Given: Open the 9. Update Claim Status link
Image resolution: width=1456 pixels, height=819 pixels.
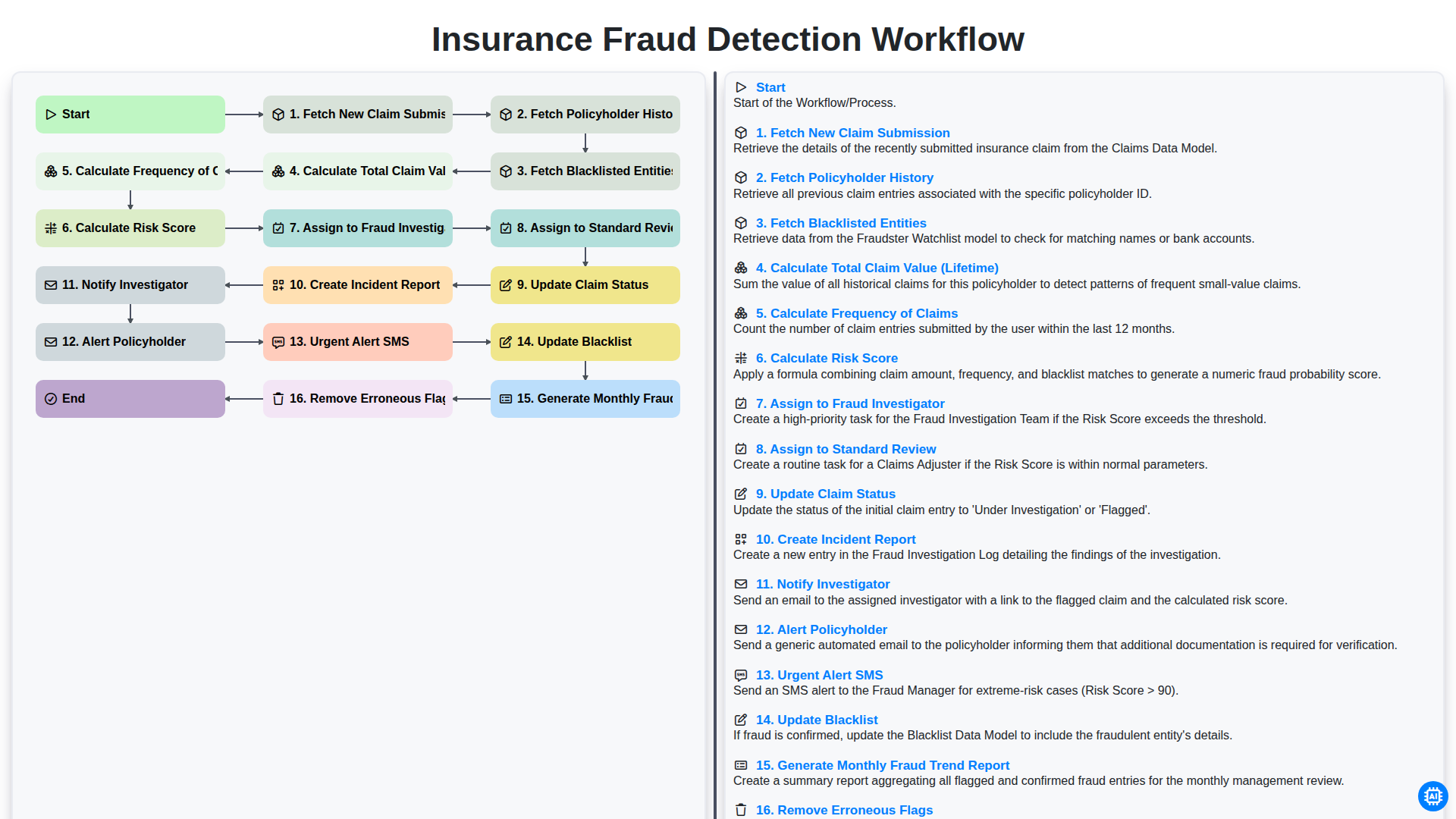Looking at the screenshot, I should (825, 494).
